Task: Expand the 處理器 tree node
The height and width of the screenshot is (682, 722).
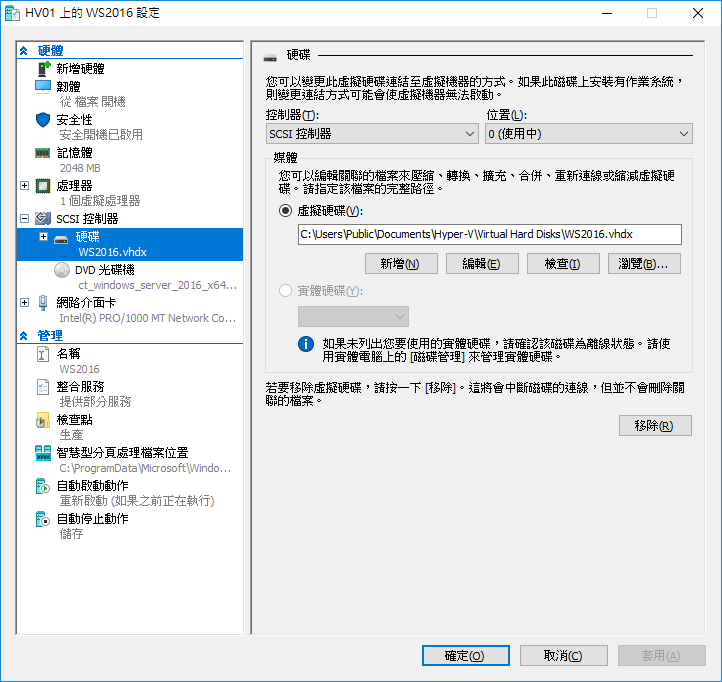Action: [x=24, y=186]
